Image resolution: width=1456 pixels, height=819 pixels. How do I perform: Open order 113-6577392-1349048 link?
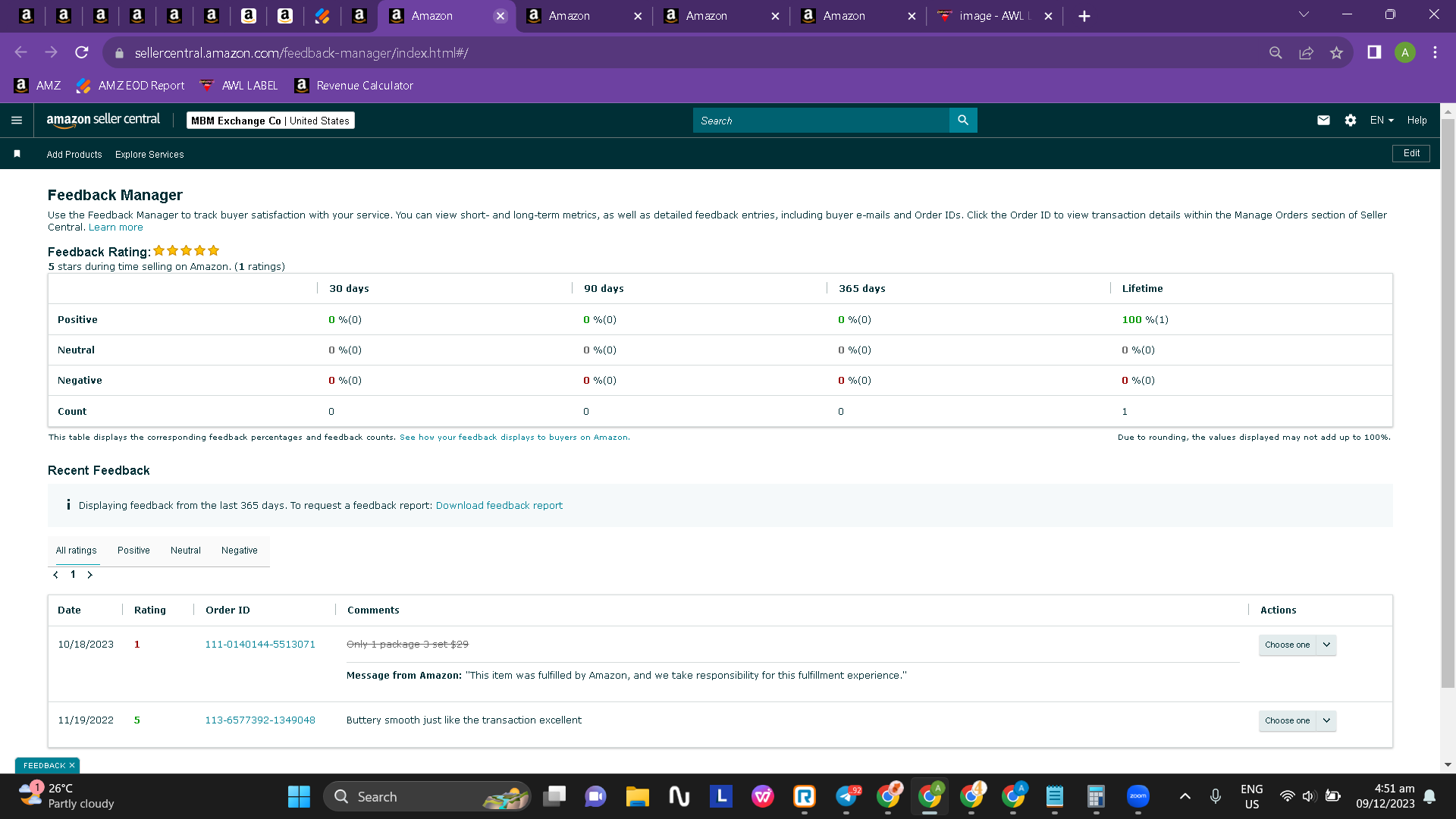[x=260, y=720]
